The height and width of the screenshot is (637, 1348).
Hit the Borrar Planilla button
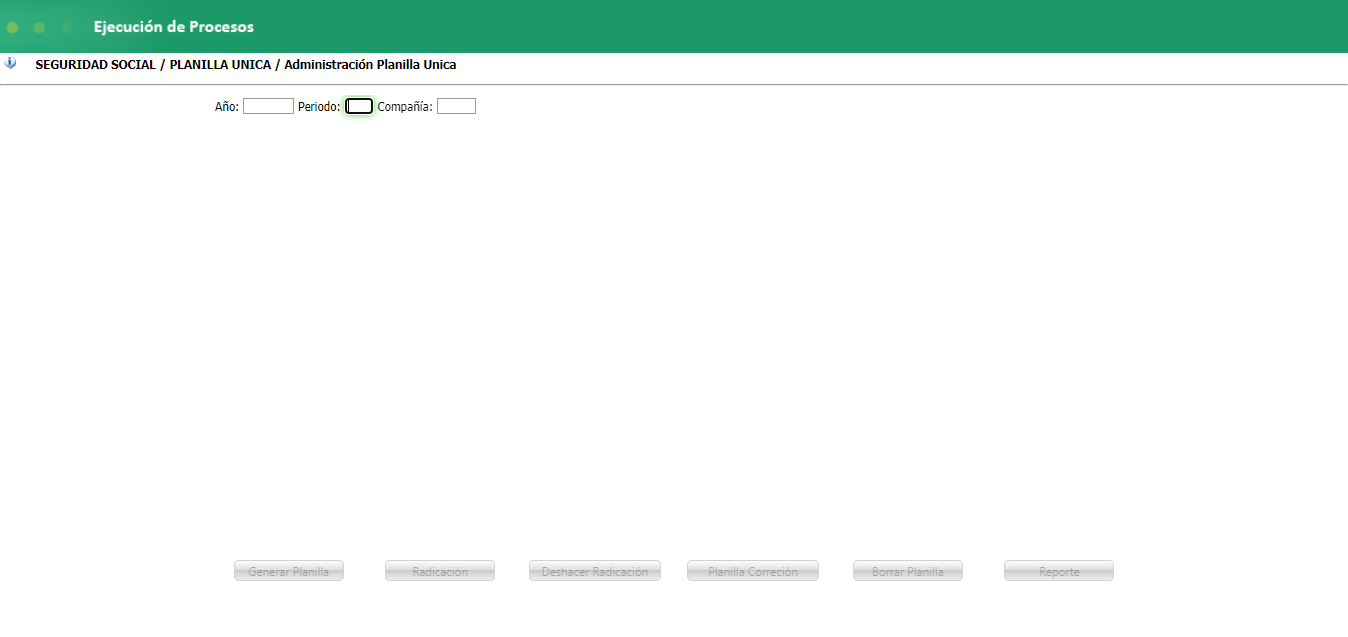tap(907, 571)
